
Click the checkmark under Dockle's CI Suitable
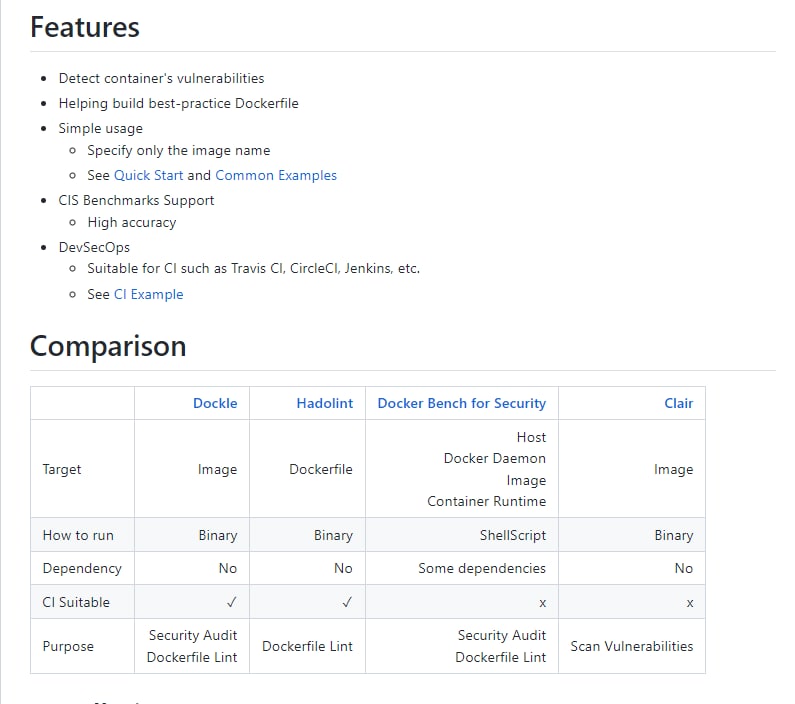point(231,602)
